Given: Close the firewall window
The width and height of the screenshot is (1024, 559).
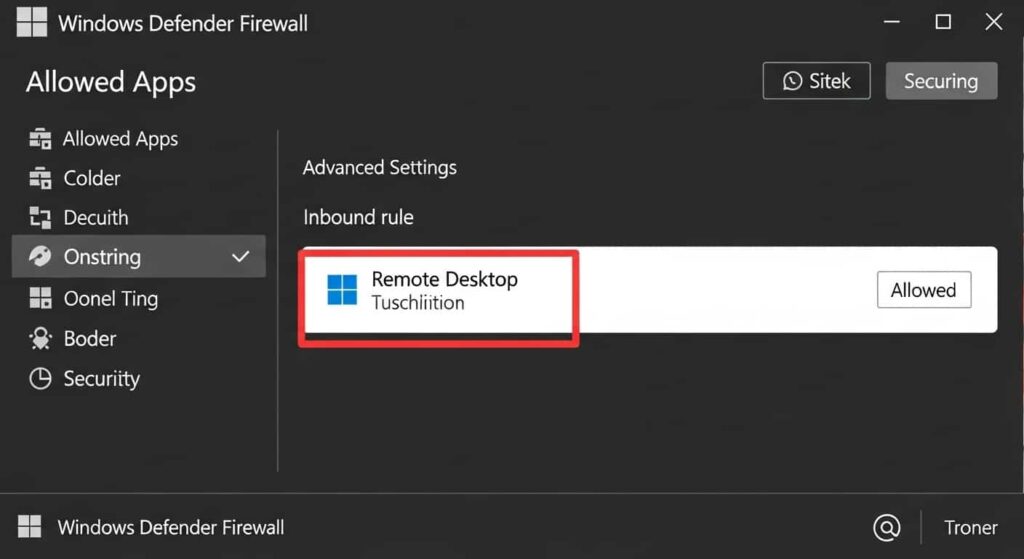Looking at the screenshot, I should click(994, 22).
